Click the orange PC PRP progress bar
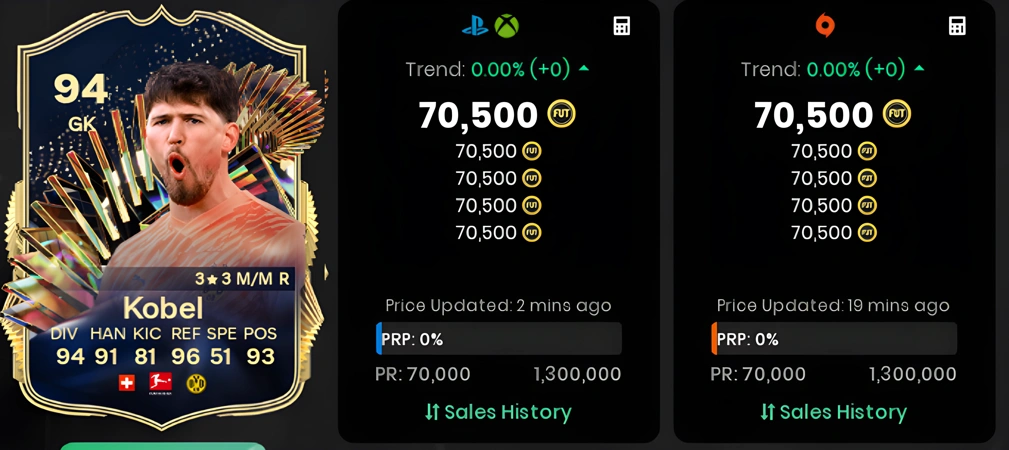 coord(834,339)
